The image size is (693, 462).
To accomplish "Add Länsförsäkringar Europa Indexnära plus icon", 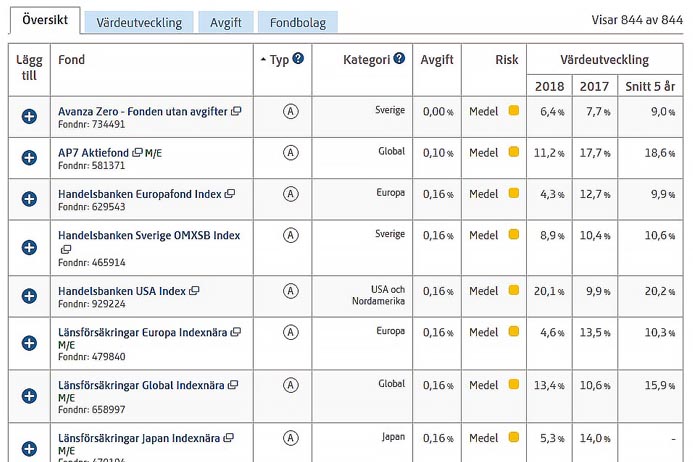I will click(x=29, y=343).
